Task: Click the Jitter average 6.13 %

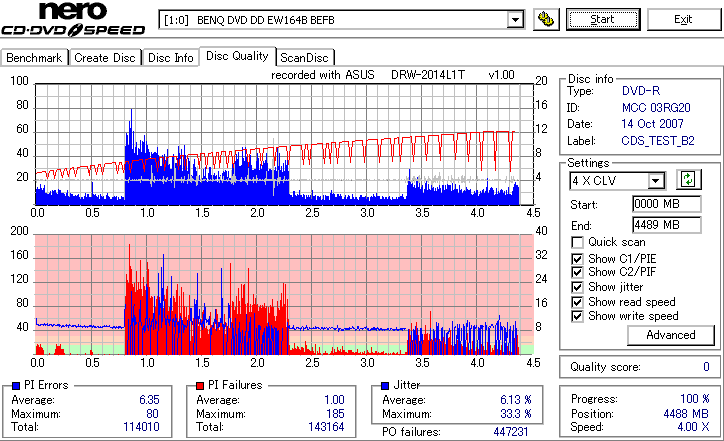Action: coord(516,400)
